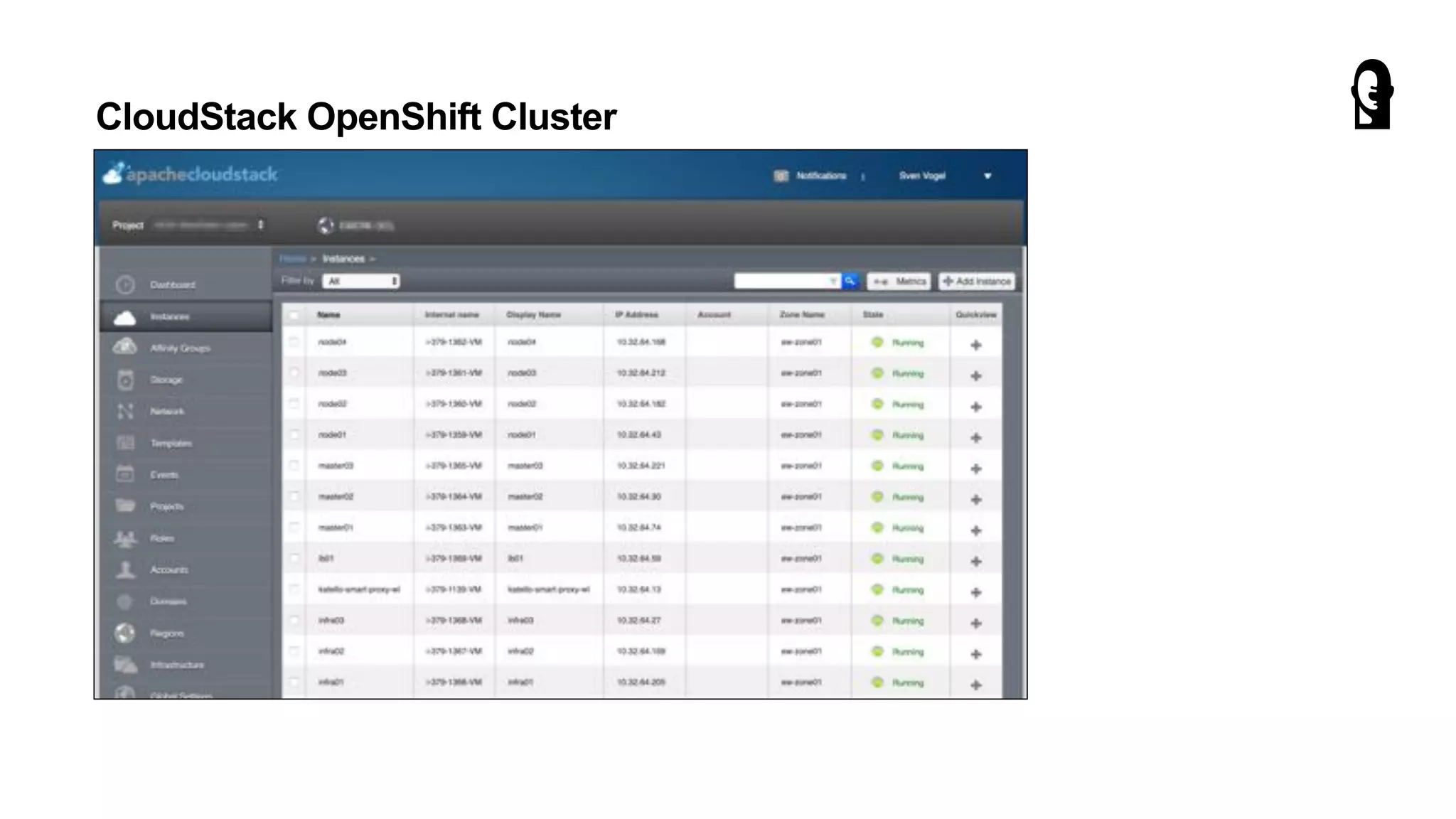The height and width of the screenshot is (819, 1456).
Task: Click the Home breadcrumb link
Action: click(x=293, y=259)
